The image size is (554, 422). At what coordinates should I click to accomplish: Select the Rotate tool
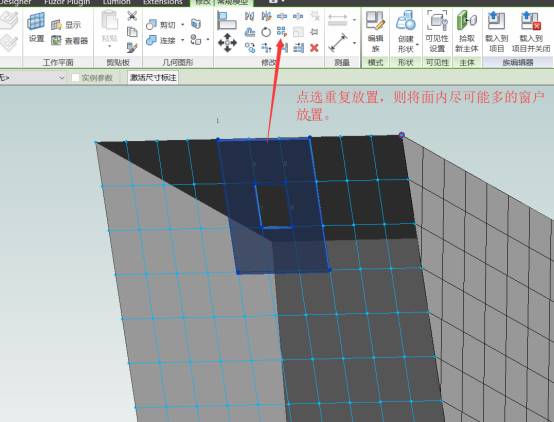click(x=266, y=32)
